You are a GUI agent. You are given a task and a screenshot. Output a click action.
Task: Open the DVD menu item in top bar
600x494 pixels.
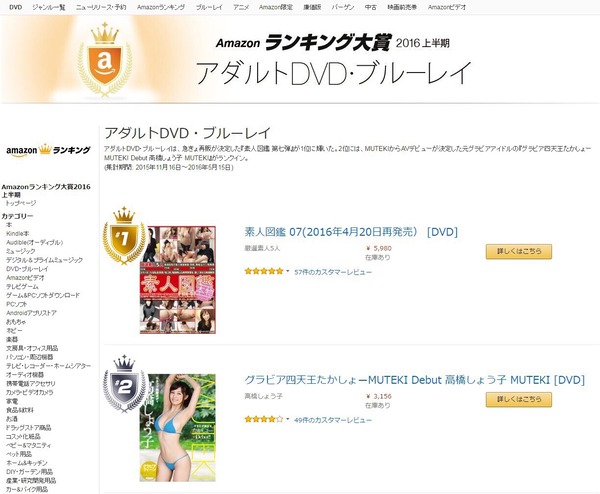click(x=15, y=7)
